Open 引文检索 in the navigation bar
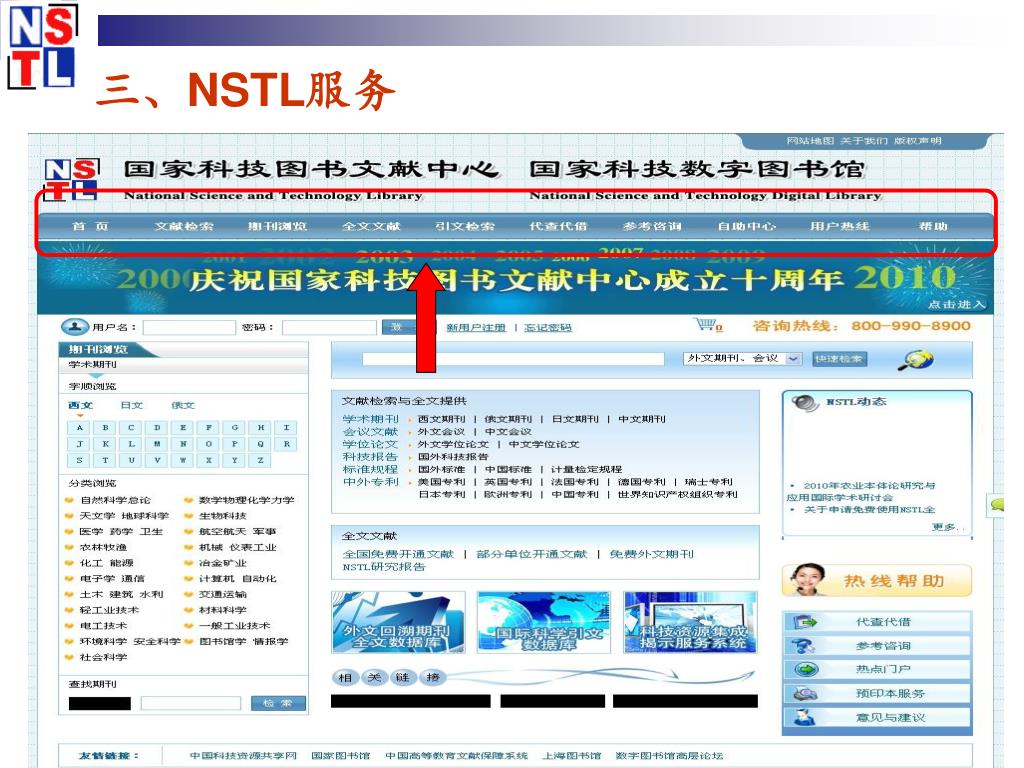1024x768 pixels. [465, 227]
